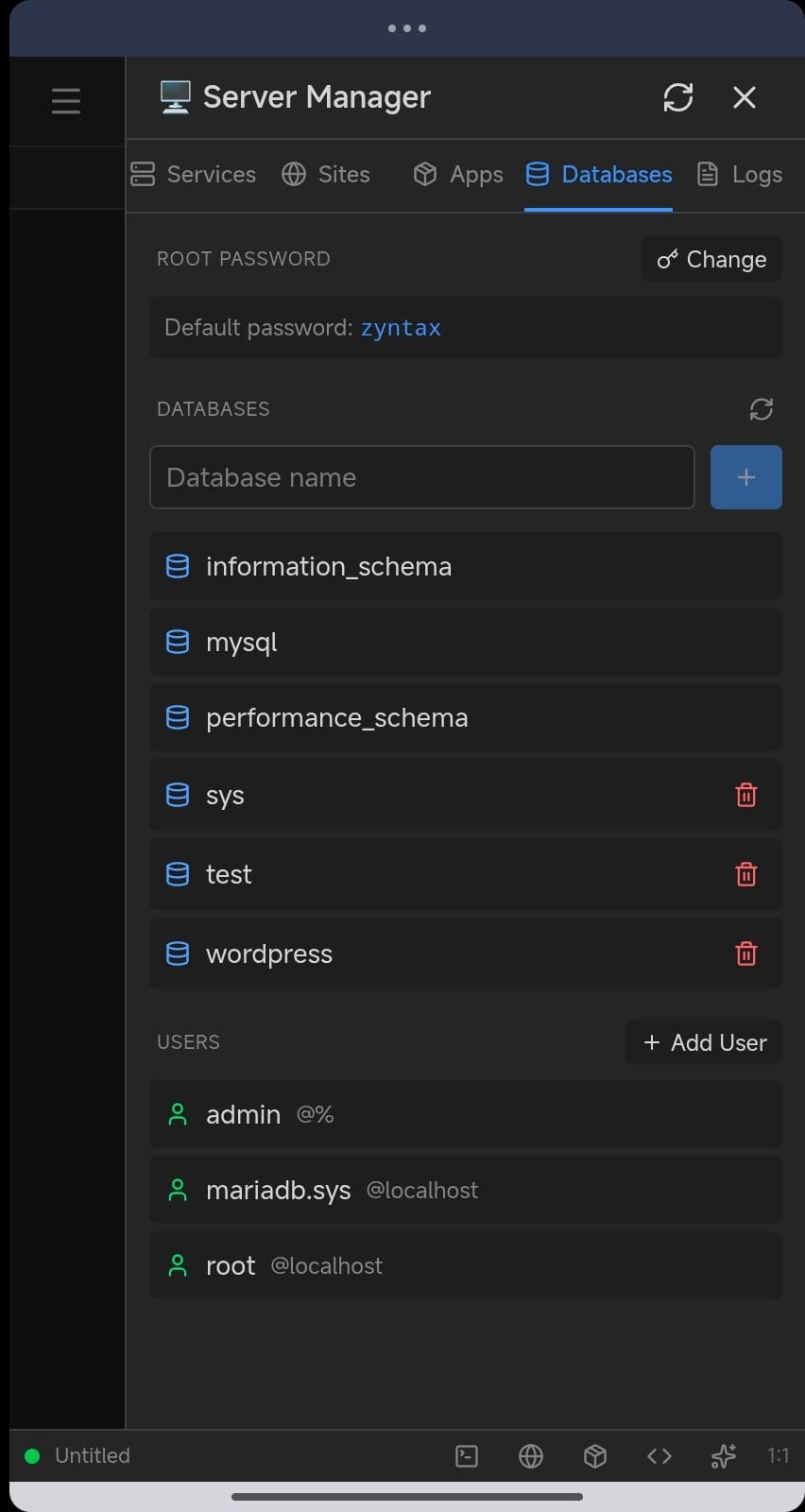Viewport: 805px width, 1512px height.
Task: Switch to the Sites tab
Action: tap(326, 175)
